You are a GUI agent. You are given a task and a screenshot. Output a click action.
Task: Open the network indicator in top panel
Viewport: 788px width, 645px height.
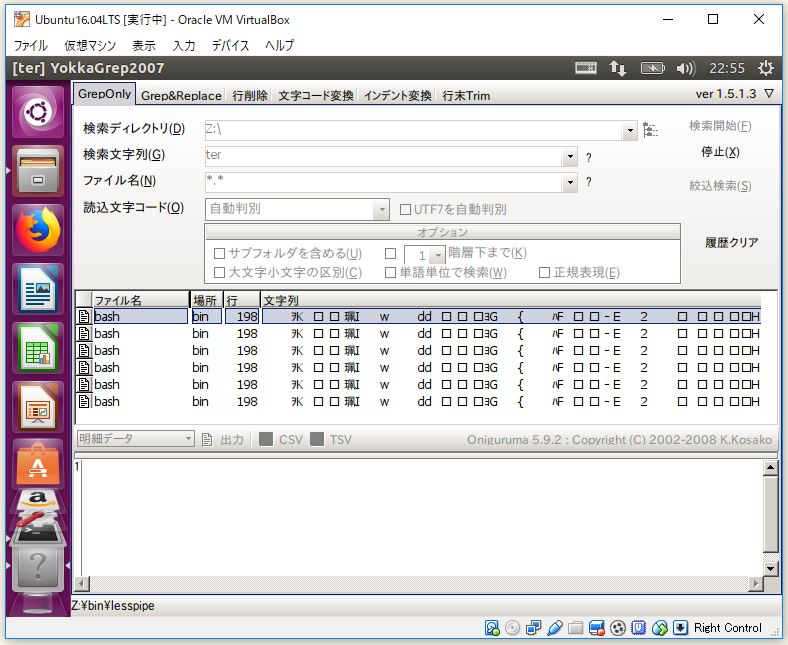point(618,68)
